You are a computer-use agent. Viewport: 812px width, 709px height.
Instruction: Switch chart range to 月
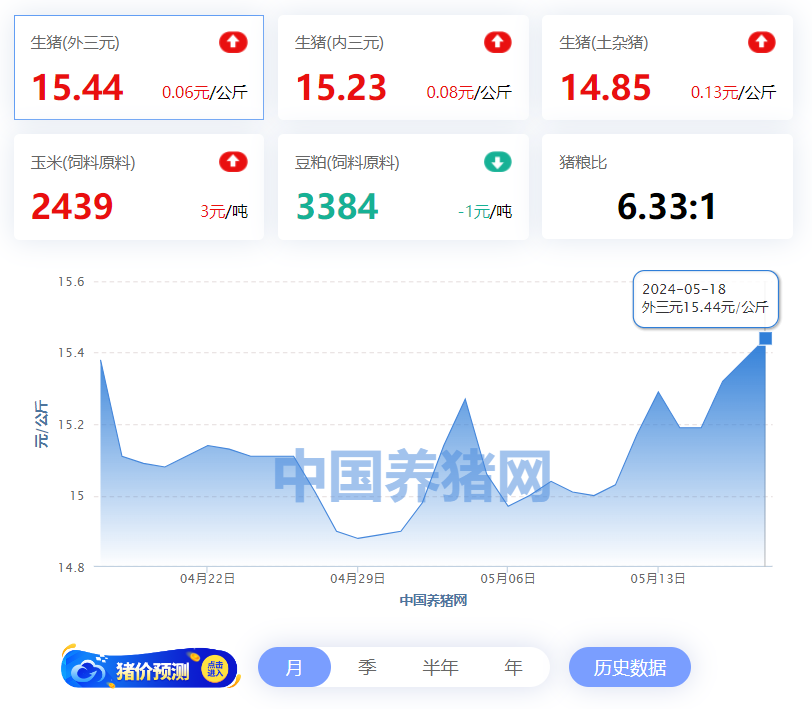[x=294, y=667]
